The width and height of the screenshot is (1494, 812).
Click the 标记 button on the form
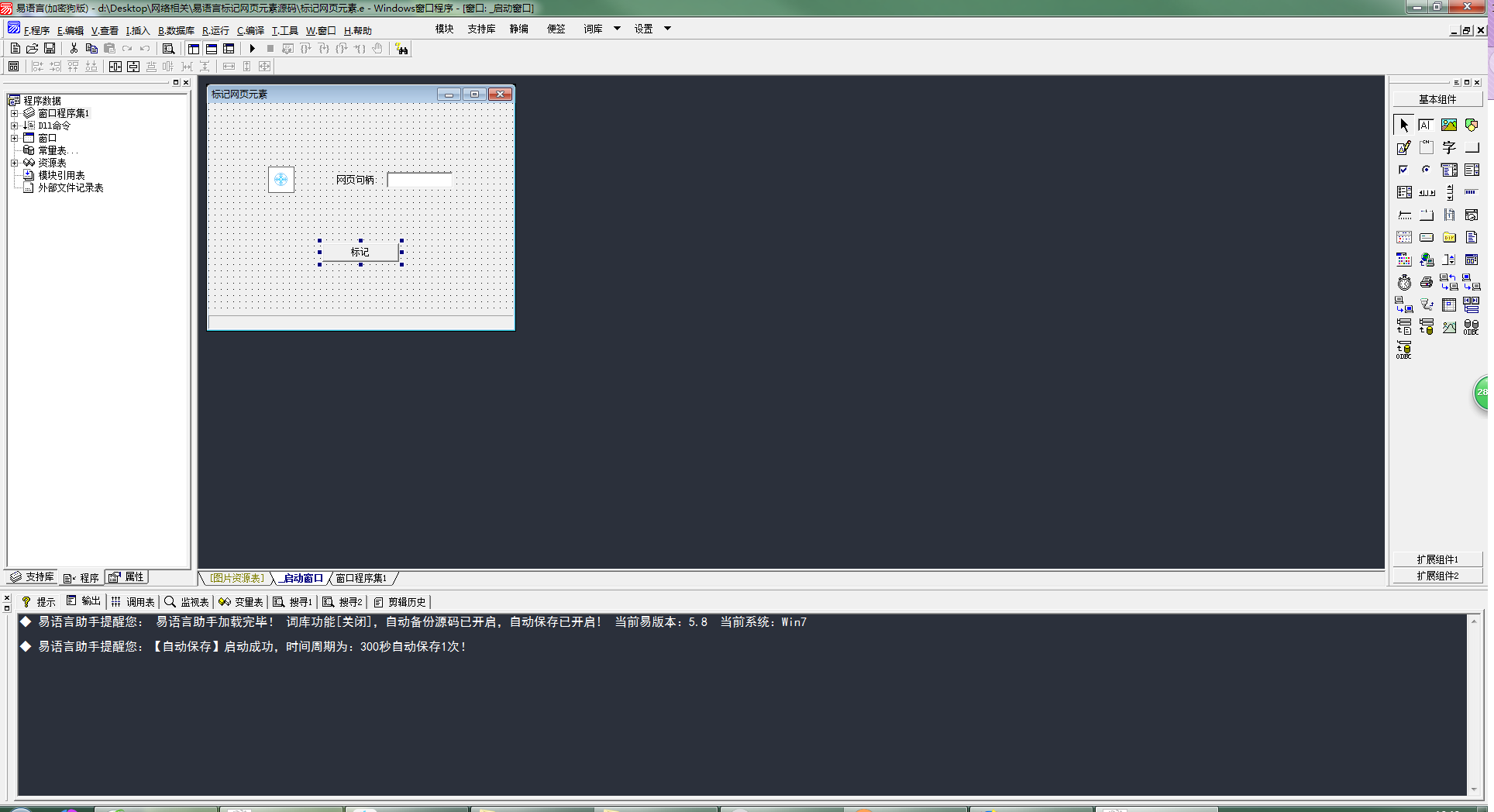click(x=360, y=252)
